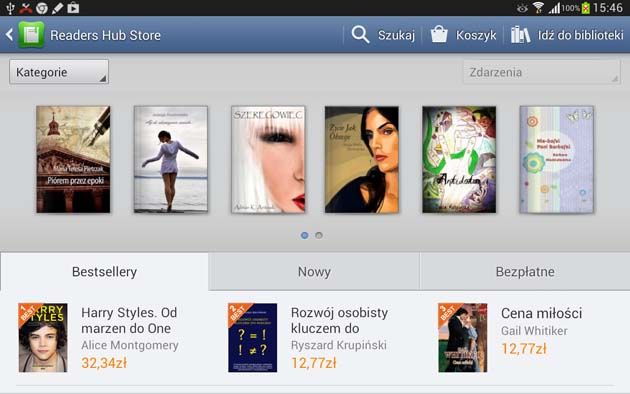Tap the play store bag status icon

tap(73, 8)
